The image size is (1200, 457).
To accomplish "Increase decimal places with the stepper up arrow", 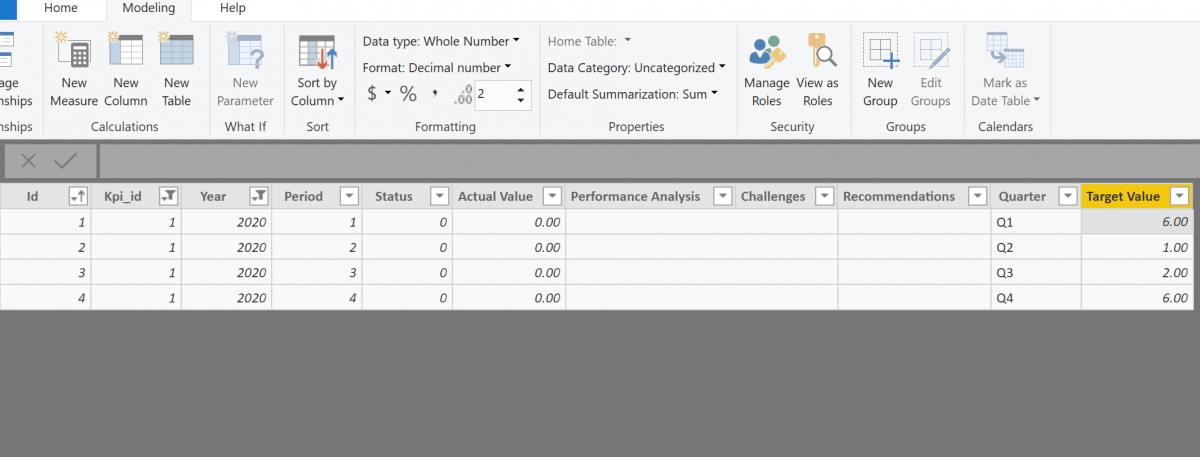I will (x=520, y=88).
